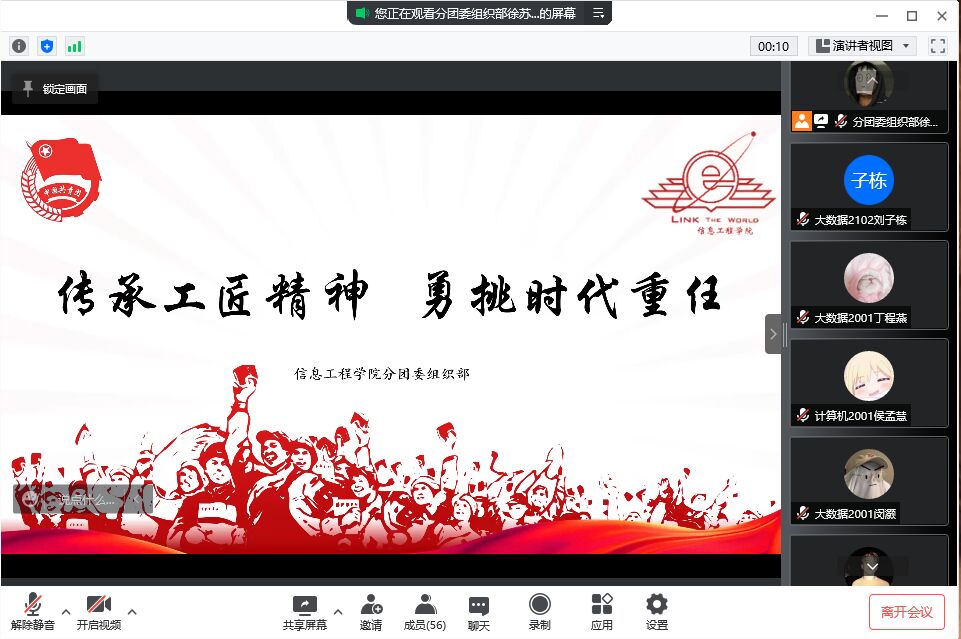Open the 应用 apps panel
The height and width of the screenshot is (639, 961).
pyautogui.click(x=601, y=611)
